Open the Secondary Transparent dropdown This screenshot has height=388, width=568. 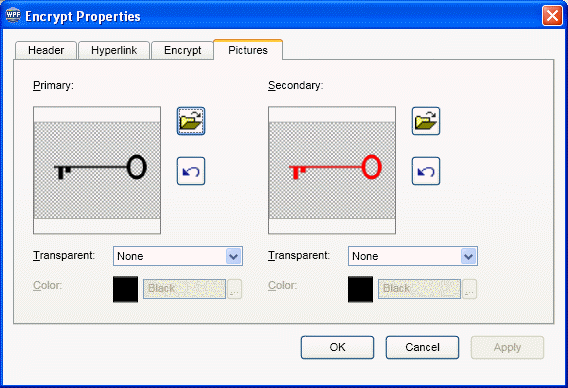[x=469, y=256]
